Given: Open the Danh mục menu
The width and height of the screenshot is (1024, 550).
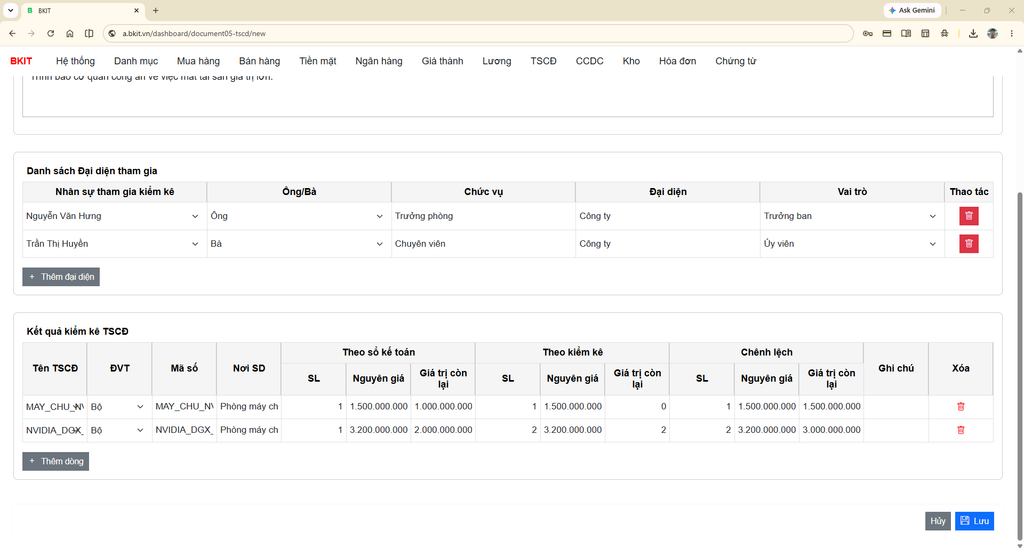Looking at the screenshot, I should (136, 61).
